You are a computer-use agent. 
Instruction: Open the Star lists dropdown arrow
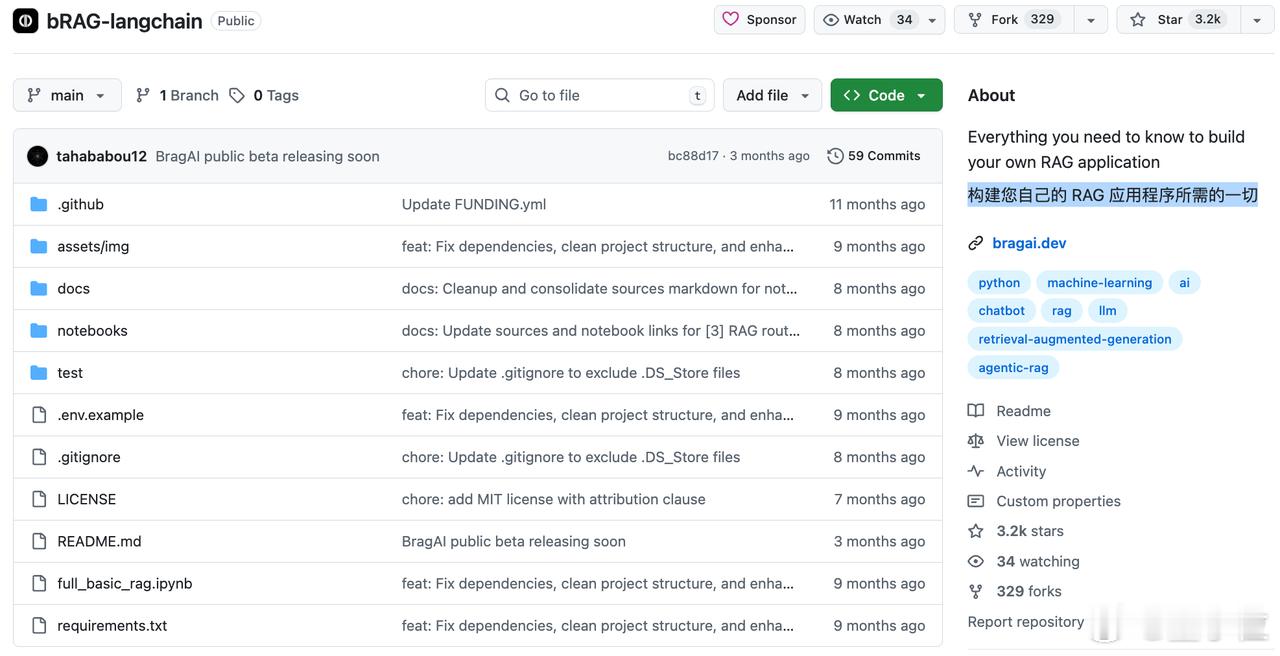[1256, 20]
